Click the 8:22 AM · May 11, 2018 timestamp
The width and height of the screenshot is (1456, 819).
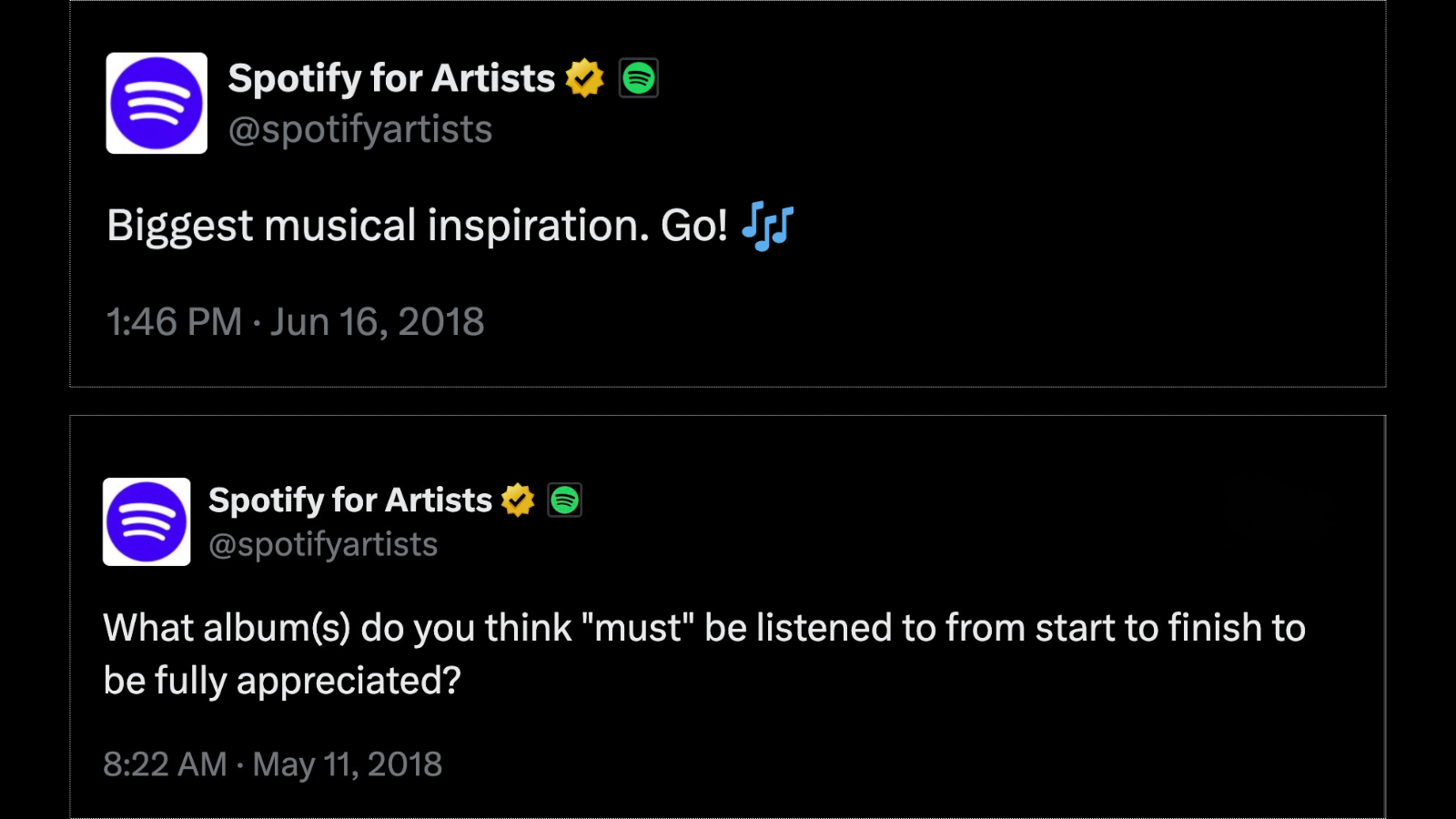(x=272, y=763)
